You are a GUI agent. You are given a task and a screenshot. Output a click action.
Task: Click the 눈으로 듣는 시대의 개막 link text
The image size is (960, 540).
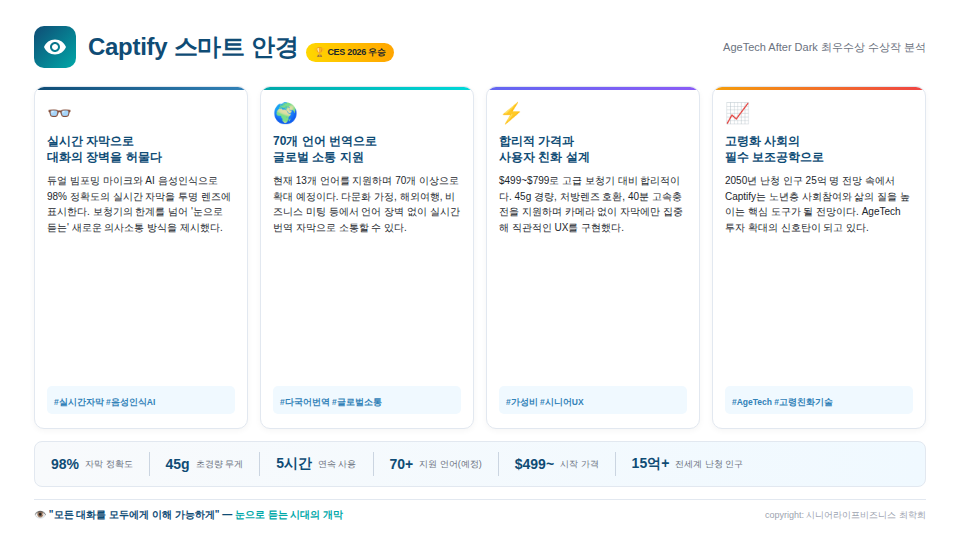point(289,515)
